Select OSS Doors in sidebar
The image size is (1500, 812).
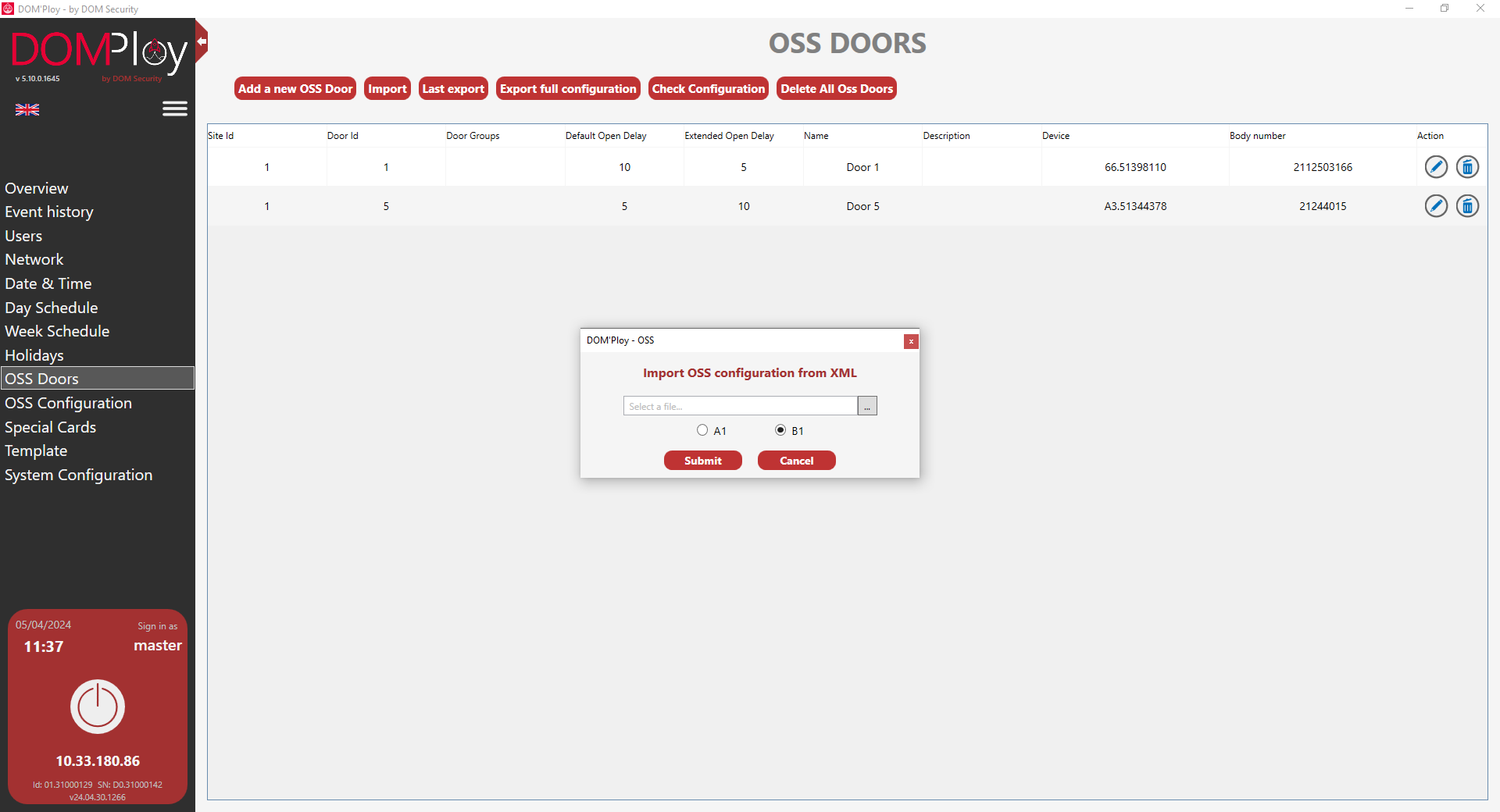98,379
